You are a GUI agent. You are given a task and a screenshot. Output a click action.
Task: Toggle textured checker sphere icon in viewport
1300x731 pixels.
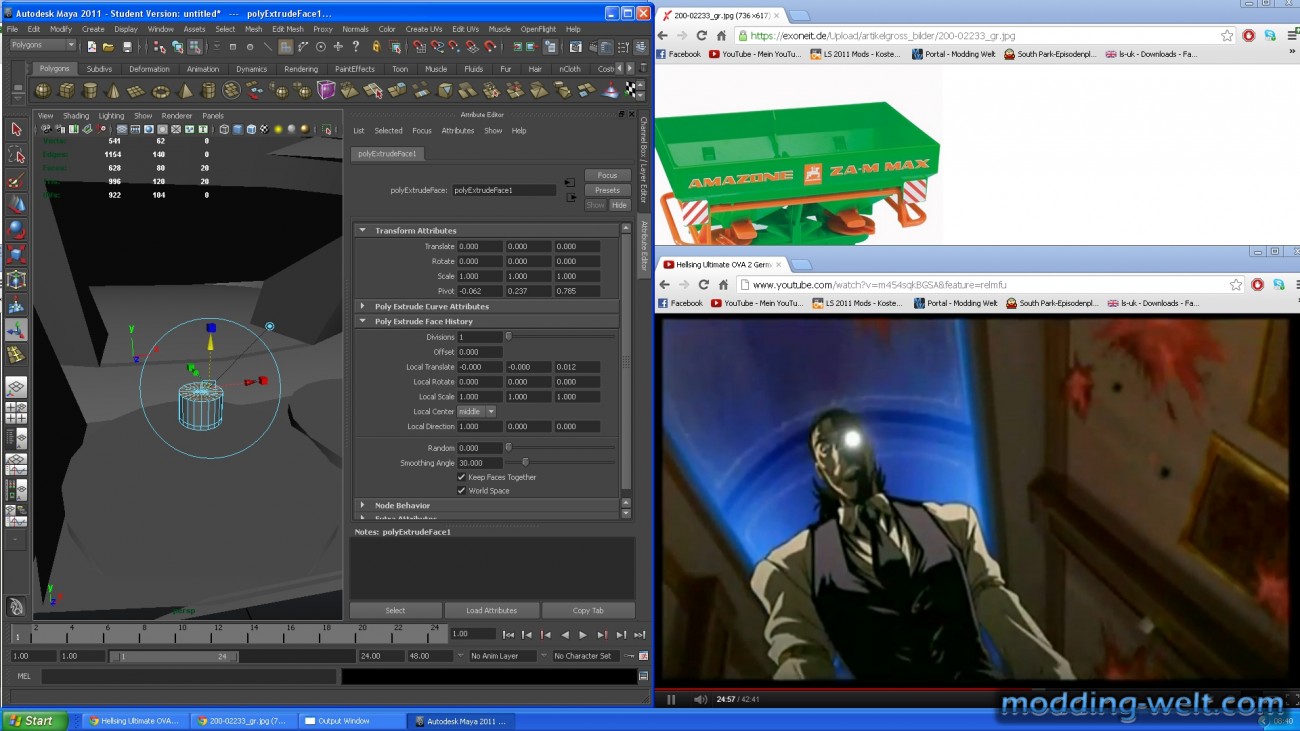click(264, 129)
